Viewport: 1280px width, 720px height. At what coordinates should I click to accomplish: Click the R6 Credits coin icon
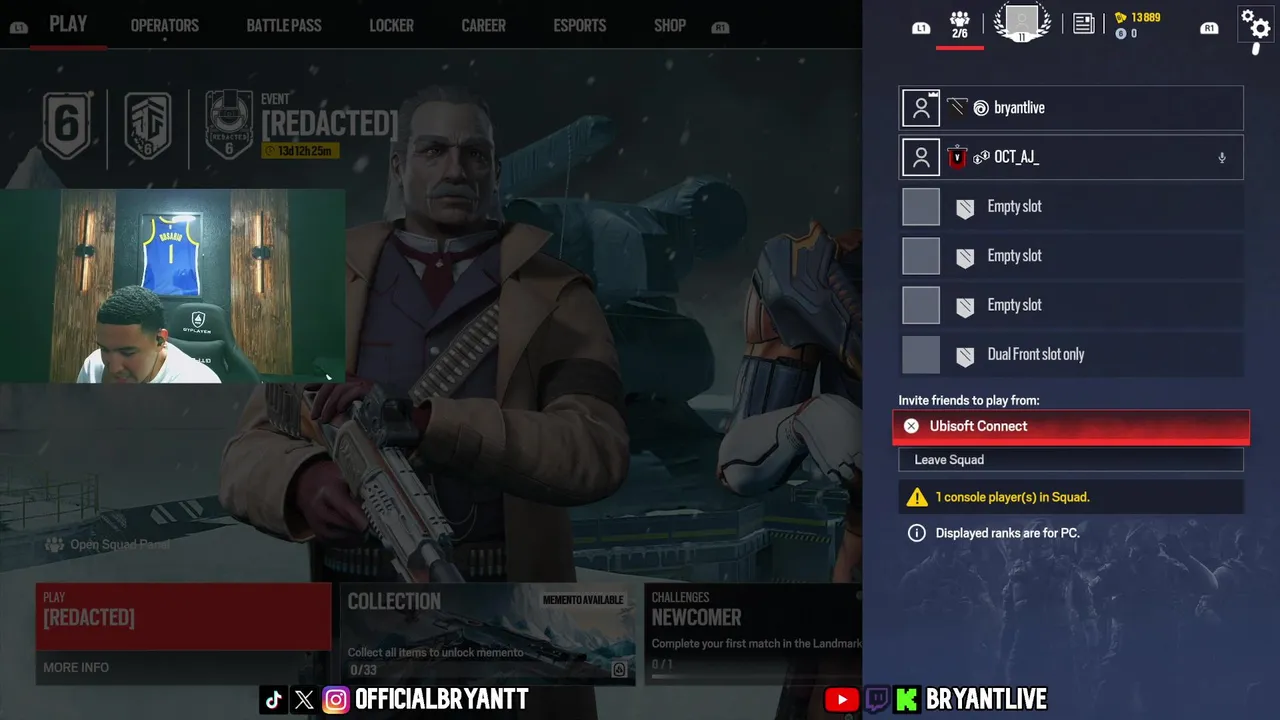pyautogui.click(x=1121, y=34)
